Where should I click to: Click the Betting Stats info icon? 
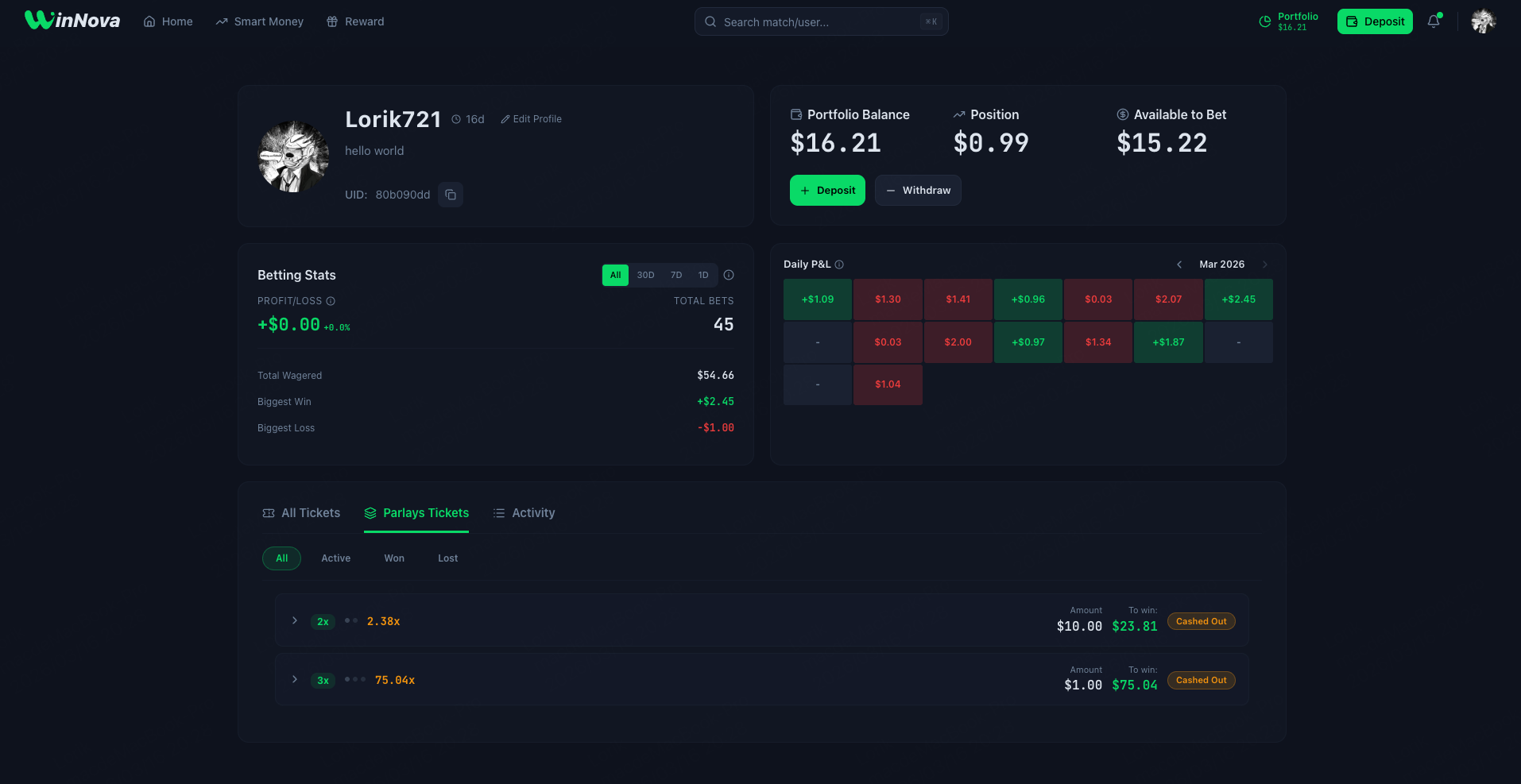click(x=729, y=275)
